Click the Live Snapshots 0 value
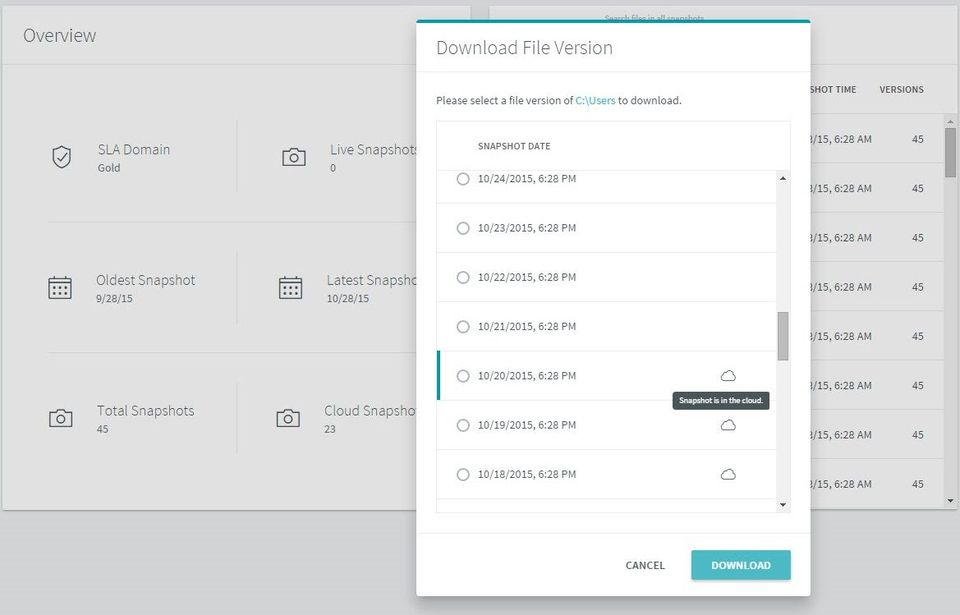 click(333, 168)
